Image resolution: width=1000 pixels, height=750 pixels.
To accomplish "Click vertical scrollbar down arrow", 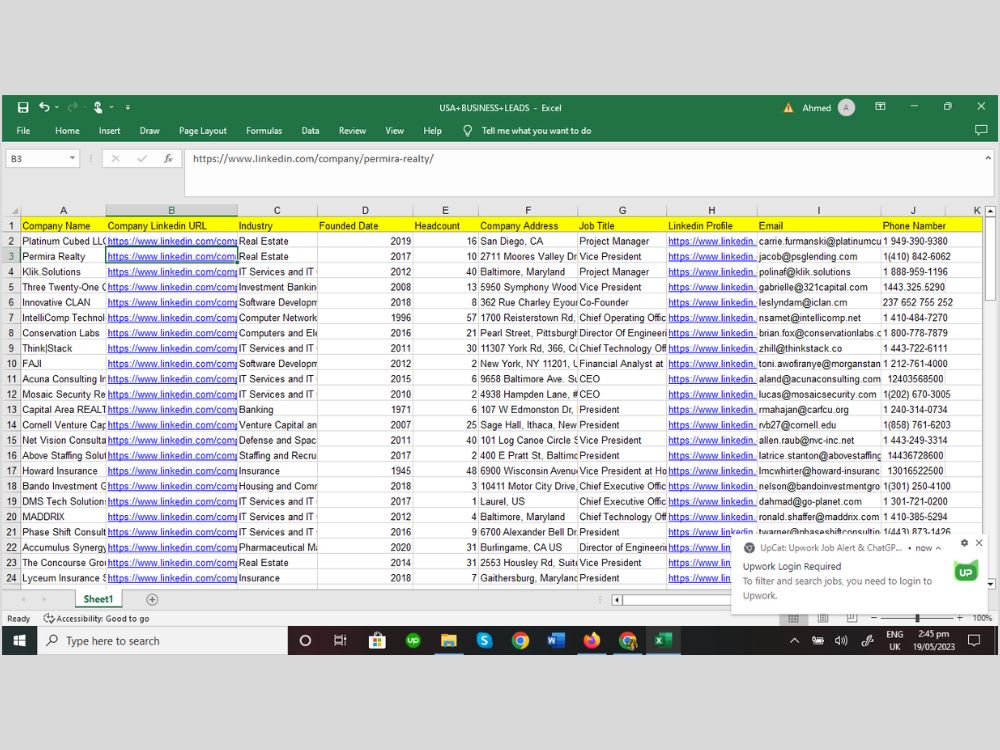I will point(990,584).
